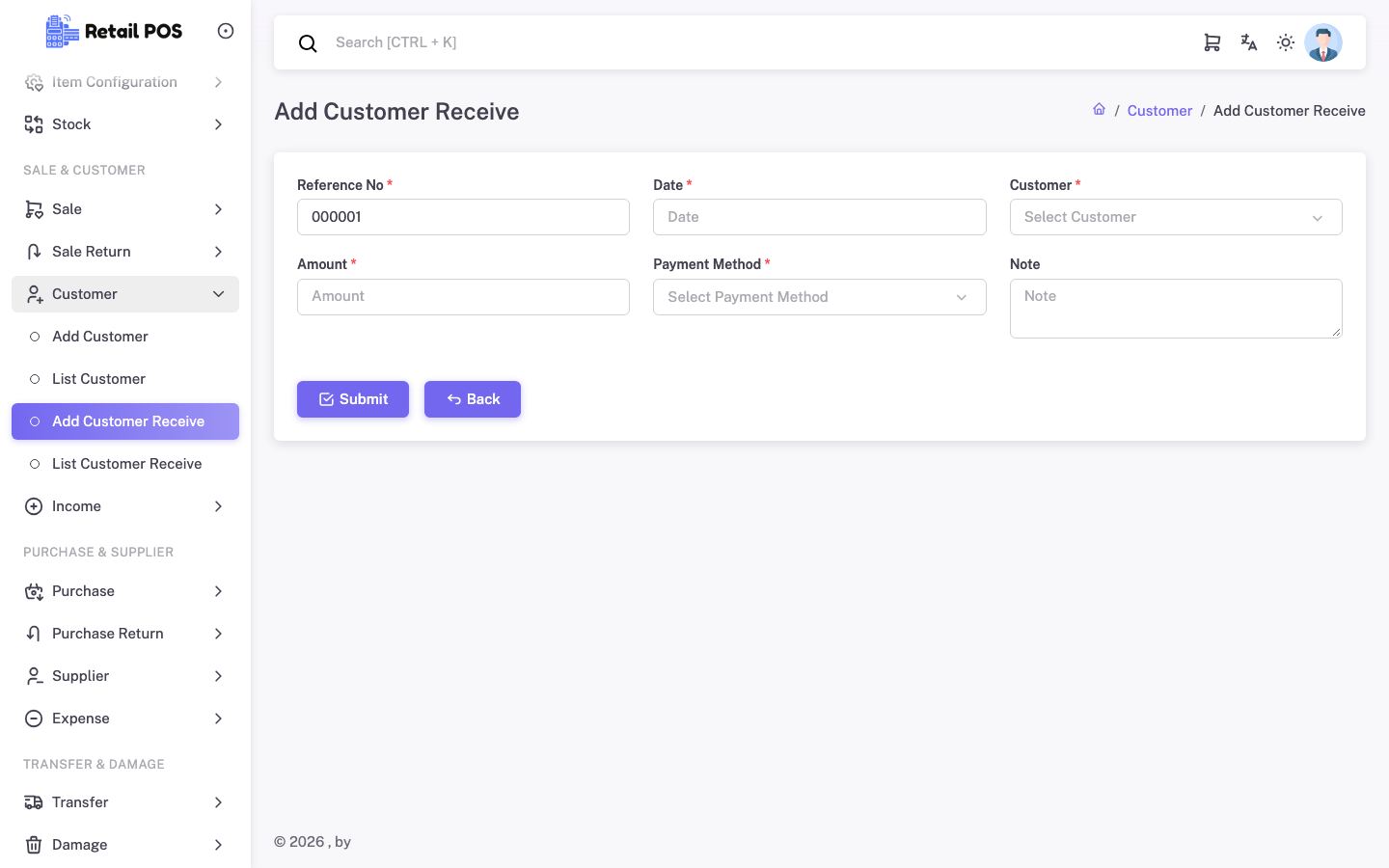Image resolution: width=1389 pixels, height=868 pixels.
Task: Click the Note text area
Action: coord(1176,309)
